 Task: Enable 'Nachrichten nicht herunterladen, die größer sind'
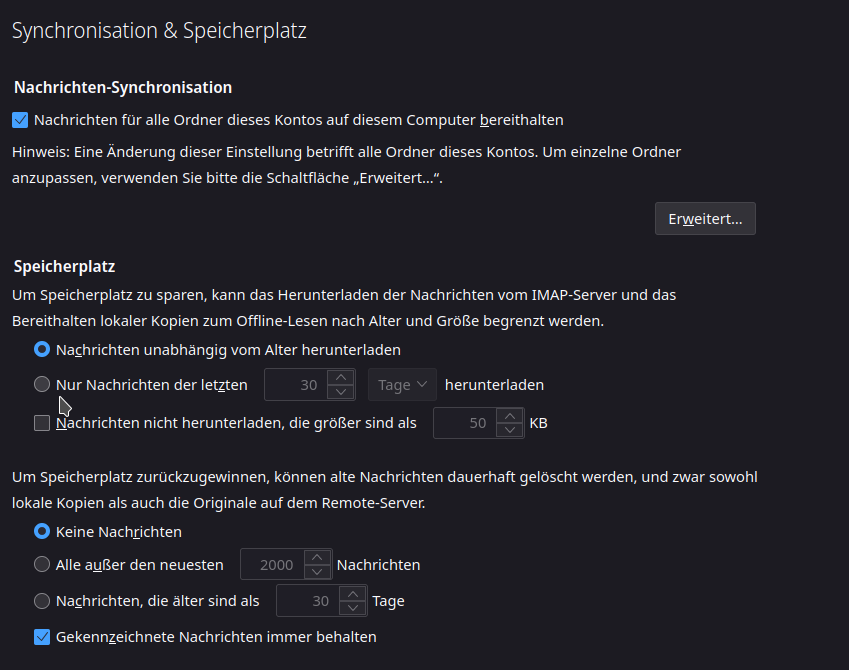(x=42, y=423)
